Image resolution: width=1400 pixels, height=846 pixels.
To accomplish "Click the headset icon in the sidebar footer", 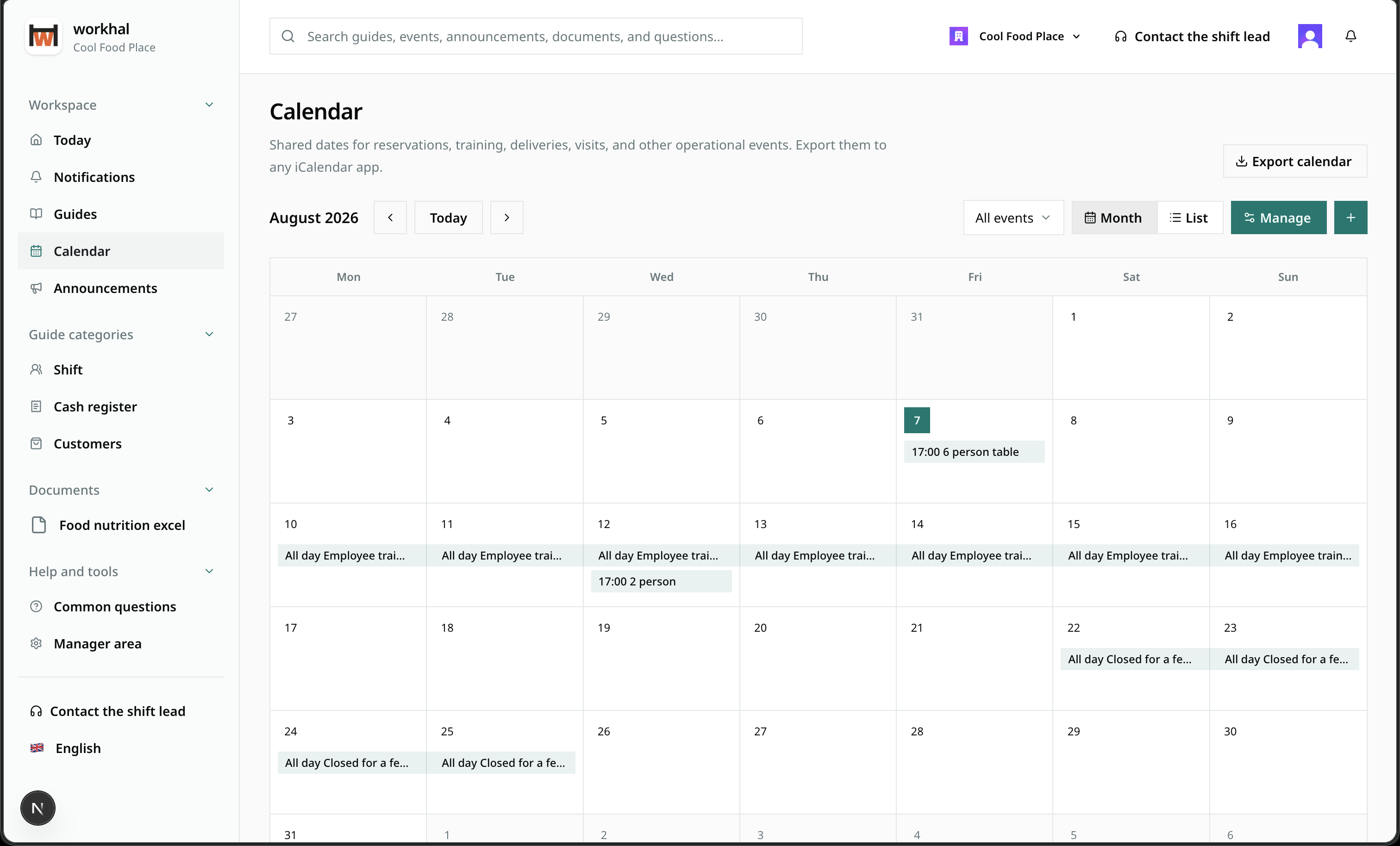I will pos(37,711).
